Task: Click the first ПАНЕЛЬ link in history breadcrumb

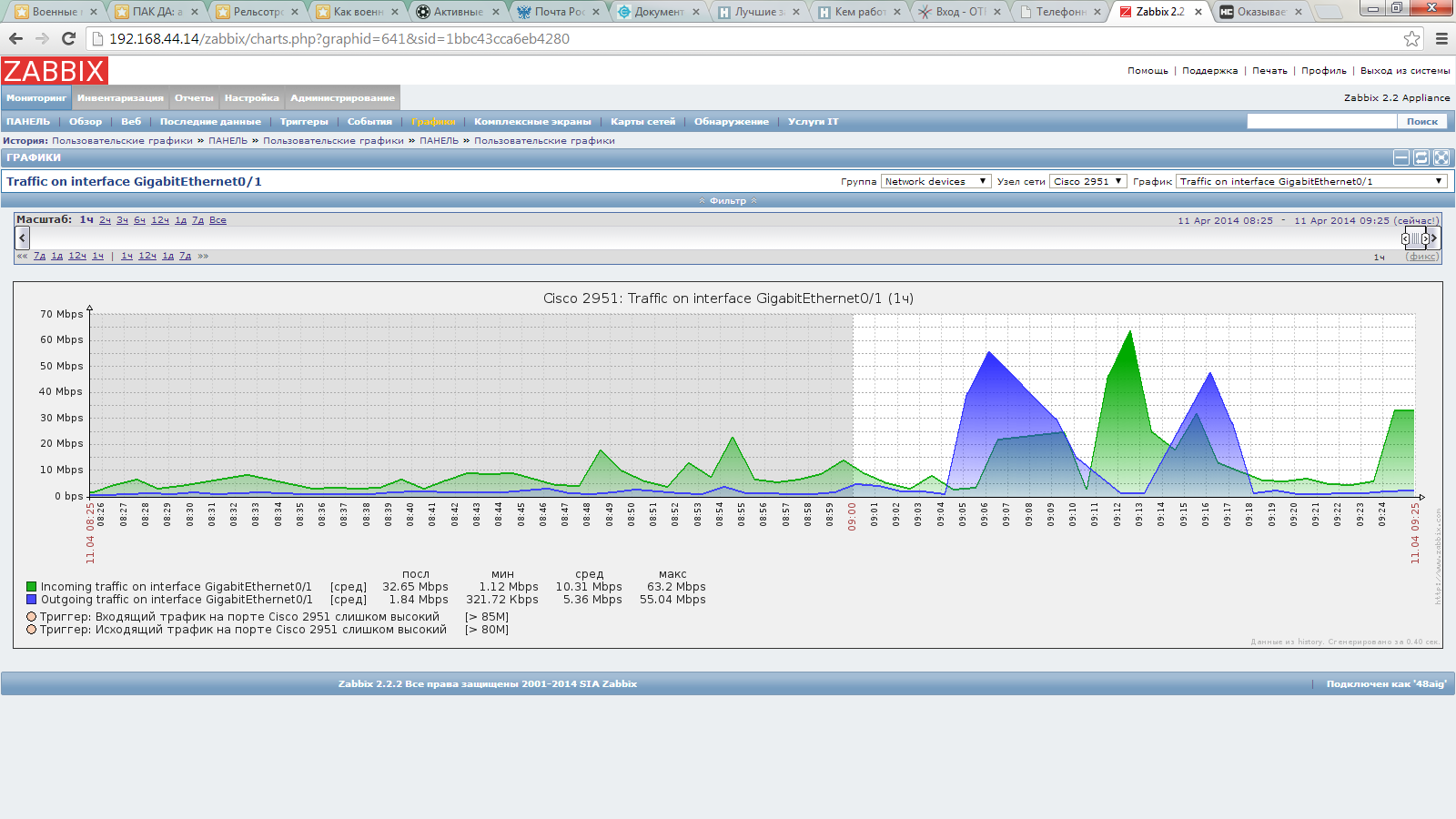Action: coord(227,140)
